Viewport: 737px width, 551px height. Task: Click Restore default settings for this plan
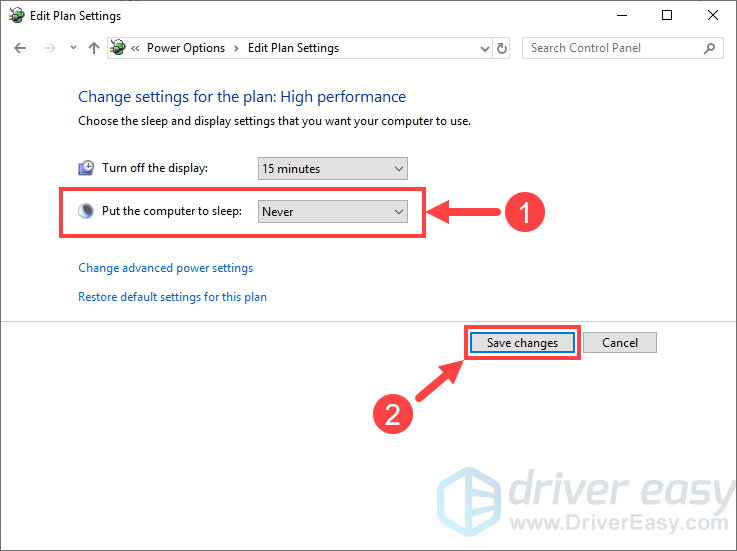(172, 297)
